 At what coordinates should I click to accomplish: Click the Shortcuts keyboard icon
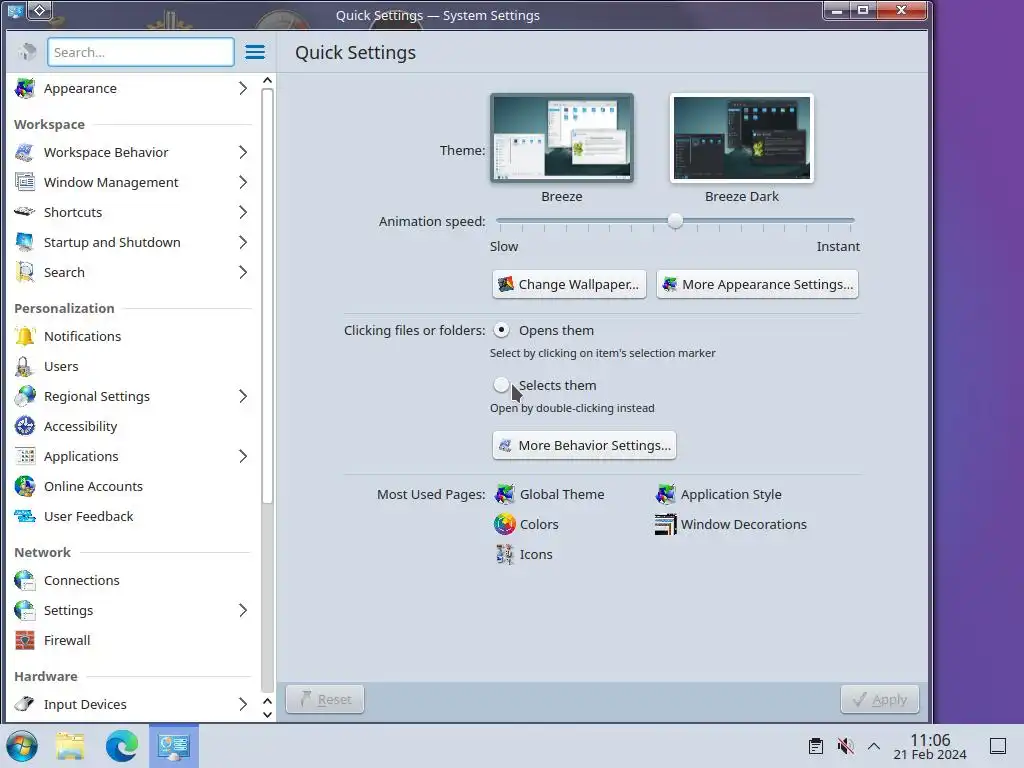coord(25,212)
